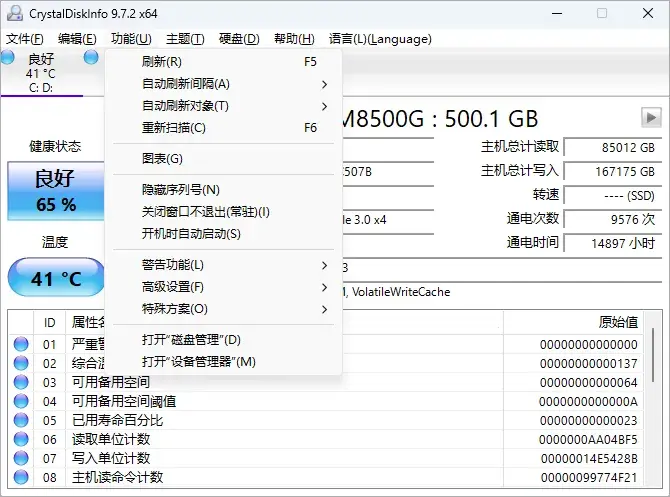670x497 pixels.
Task: Select the 已用寿命百分比 attribute row
Action: tap(326, 420)
